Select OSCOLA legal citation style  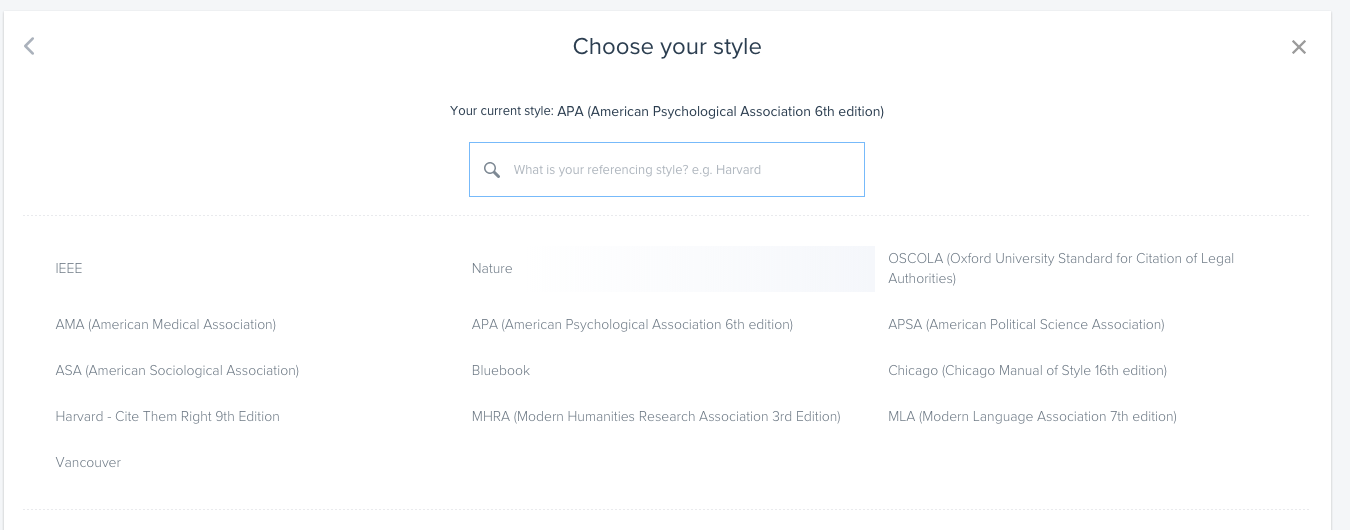[1060, 269]
